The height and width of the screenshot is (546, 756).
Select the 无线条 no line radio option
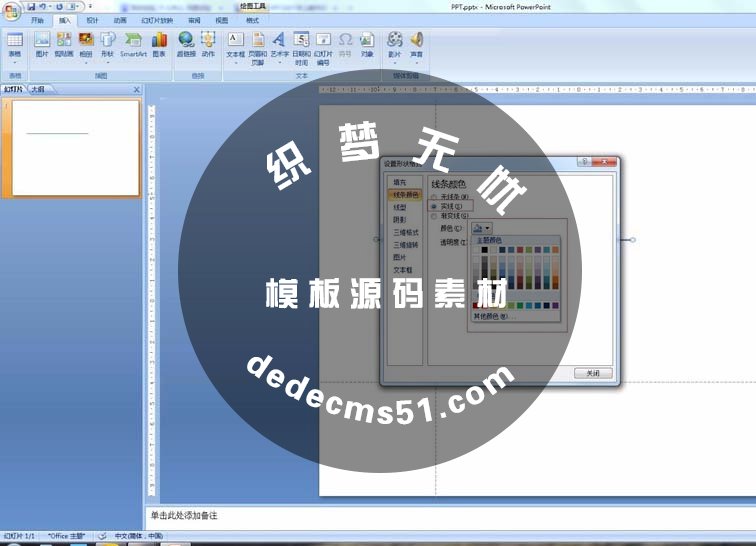tap(434, 197)
